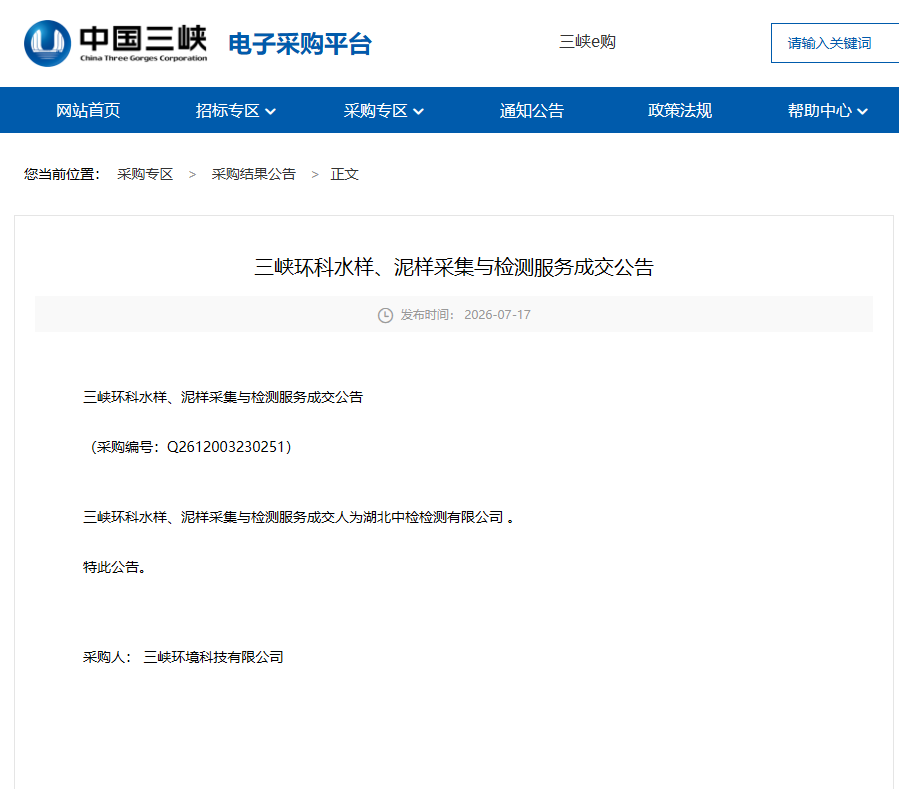Click the 采购编号 Q2612003230251 text
Viewport: 899px width, 789px height.
click(x=191, y=447)
